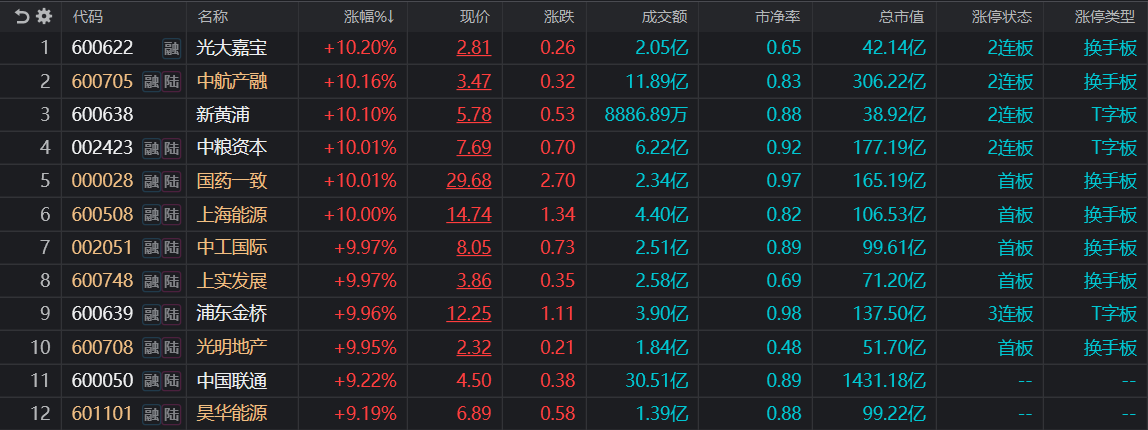Click 陆 badge on 国药一致 row
This screenshot has width=1148, height=430.
pyautogui.click(x=171, y=181)
